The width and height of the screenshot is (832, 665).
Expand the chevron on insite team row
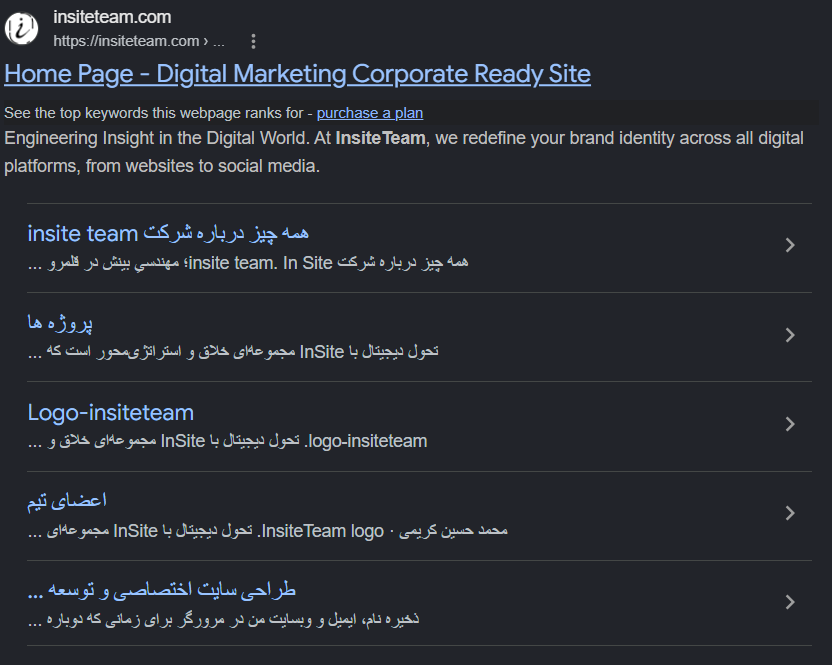click(790, 245)
